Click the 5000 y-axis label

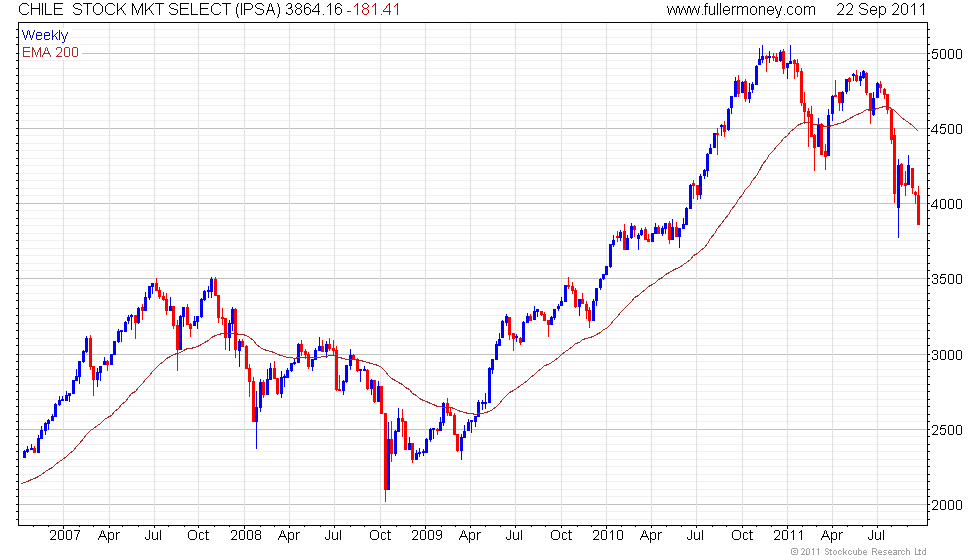(x=946, y=54)
